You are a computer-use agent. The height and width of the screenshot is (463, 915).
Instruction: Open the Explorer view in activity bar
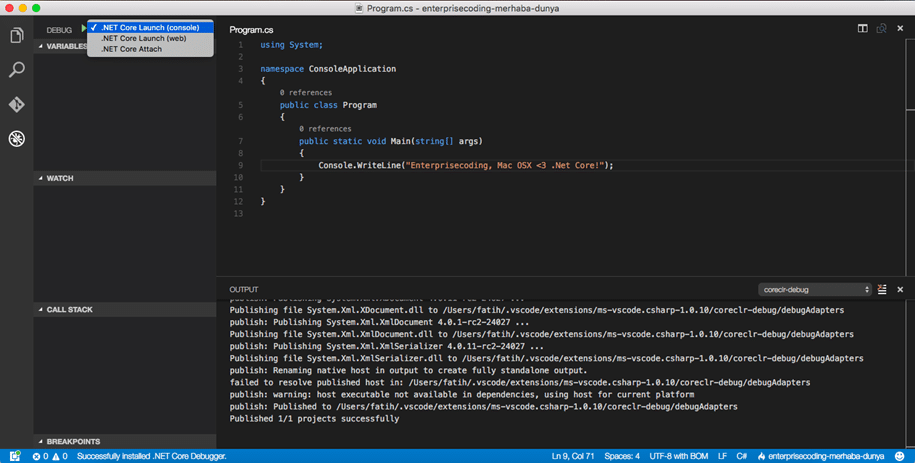tap(16, 36)
